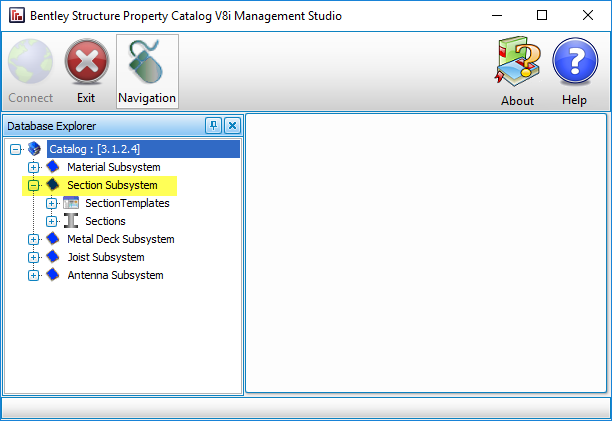Click Joist Subsystem diamond icon
Screen dimensions: 612x421
click(53, 256)
